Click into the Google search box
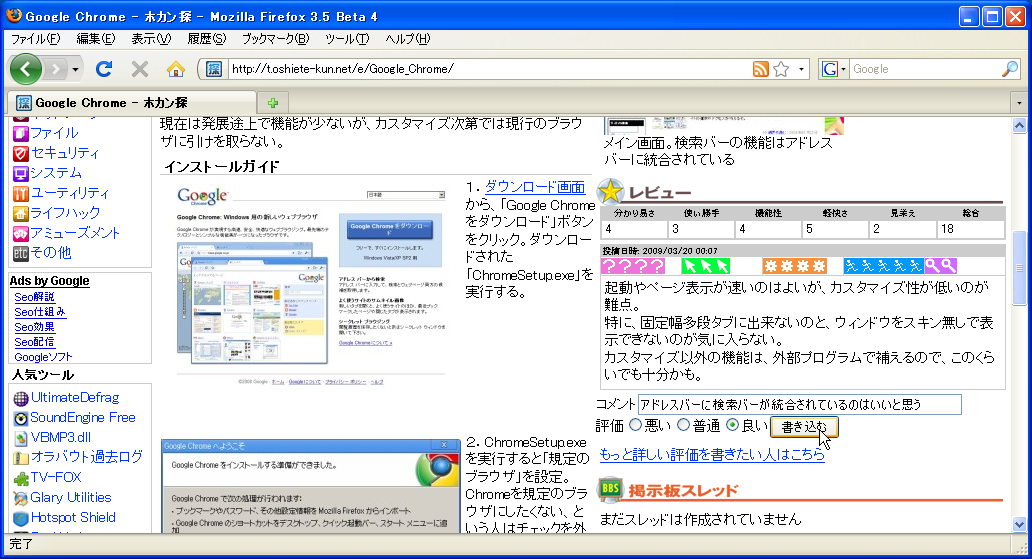The height and width of the screenshot is (559, 1032). tap(924, 68)
